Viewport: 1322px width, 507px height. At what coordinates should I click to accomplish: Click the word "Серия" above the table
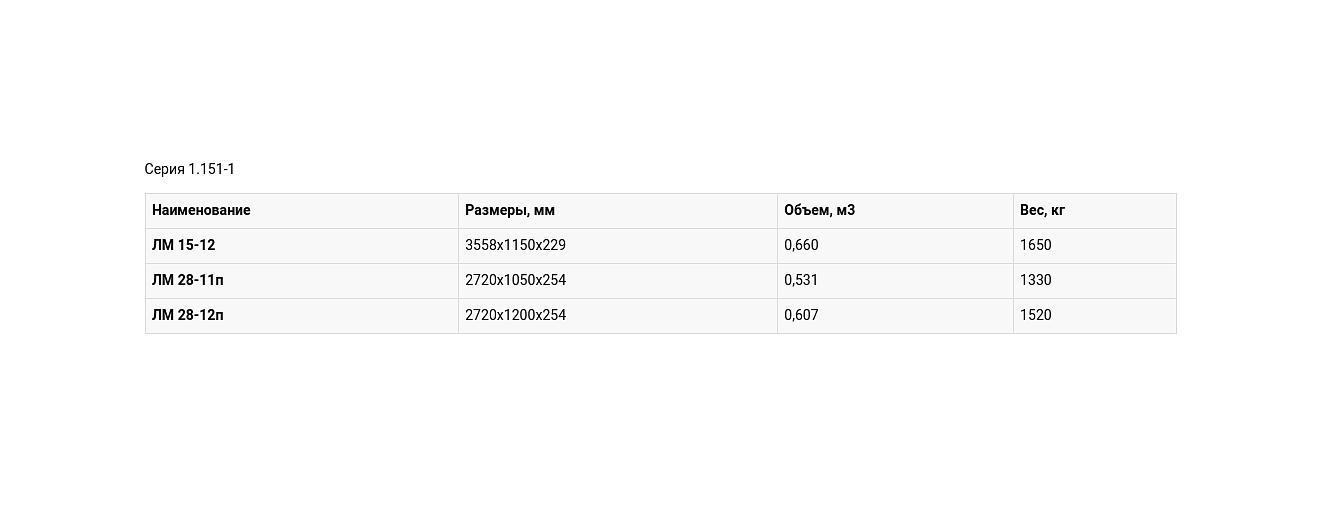coord(164,169)
